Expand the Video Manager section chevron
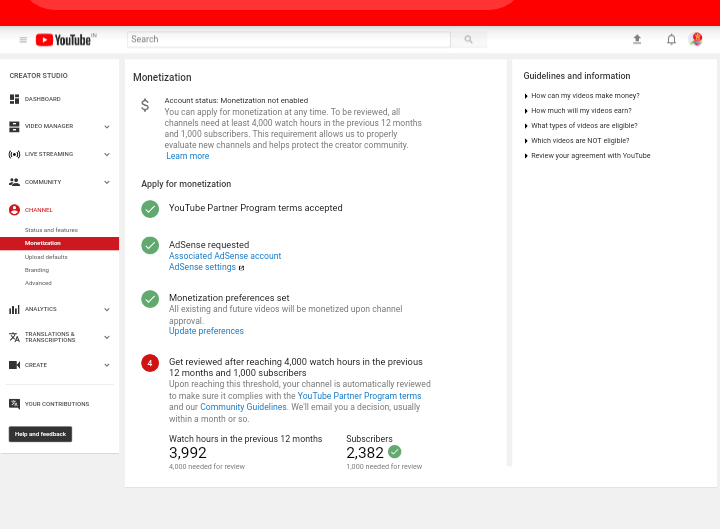Screen dimensions: 720x529 pyautogui.click(x=107, y=127)
